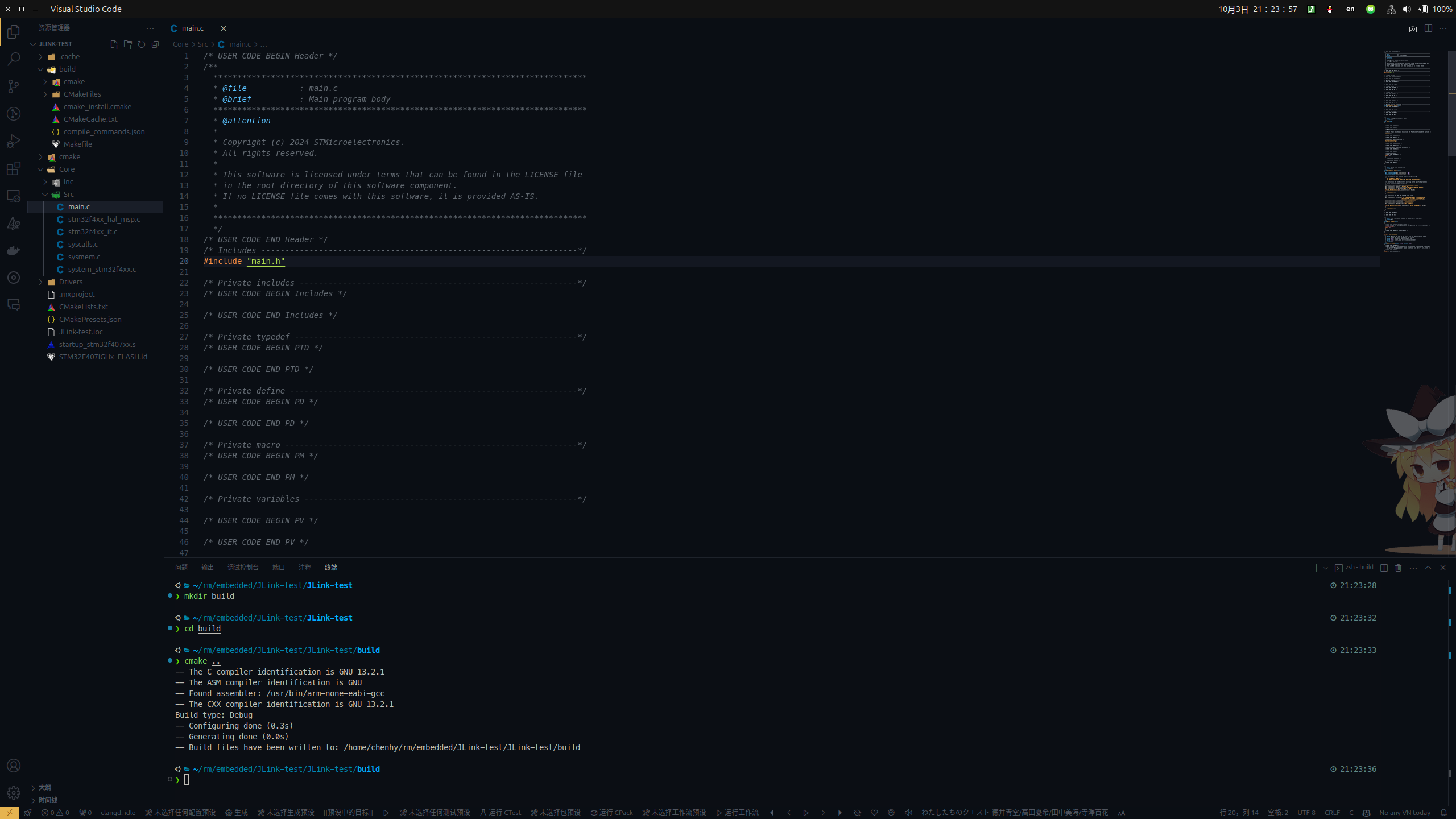This screenshot has width=1456, height=819.
Task: Open the Source Control view
Action: 14,86
